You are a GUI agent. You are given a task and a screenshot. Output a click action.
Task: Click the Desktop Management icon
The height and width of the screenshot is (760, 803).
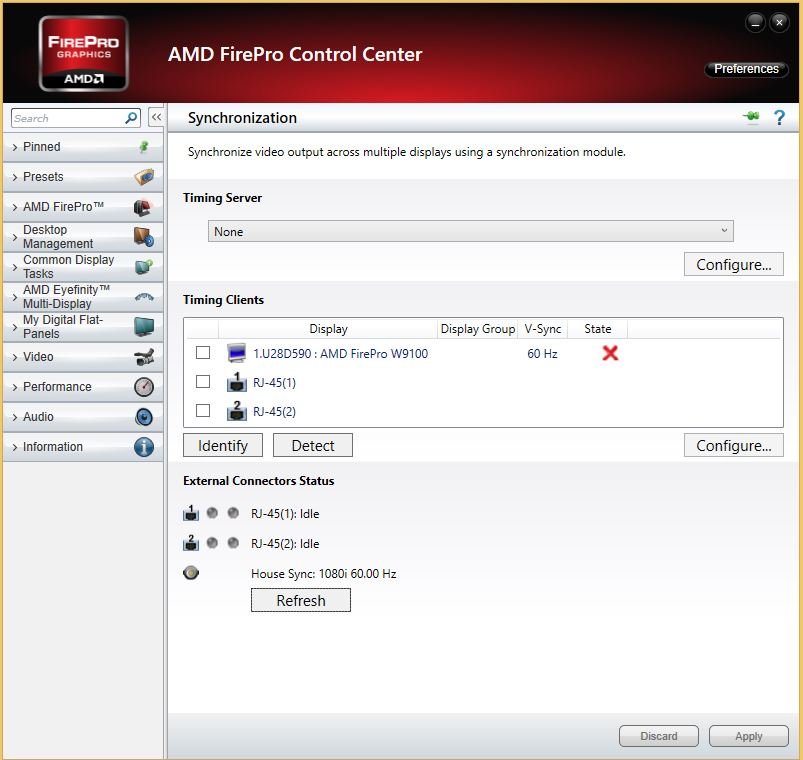coord(144,237)
